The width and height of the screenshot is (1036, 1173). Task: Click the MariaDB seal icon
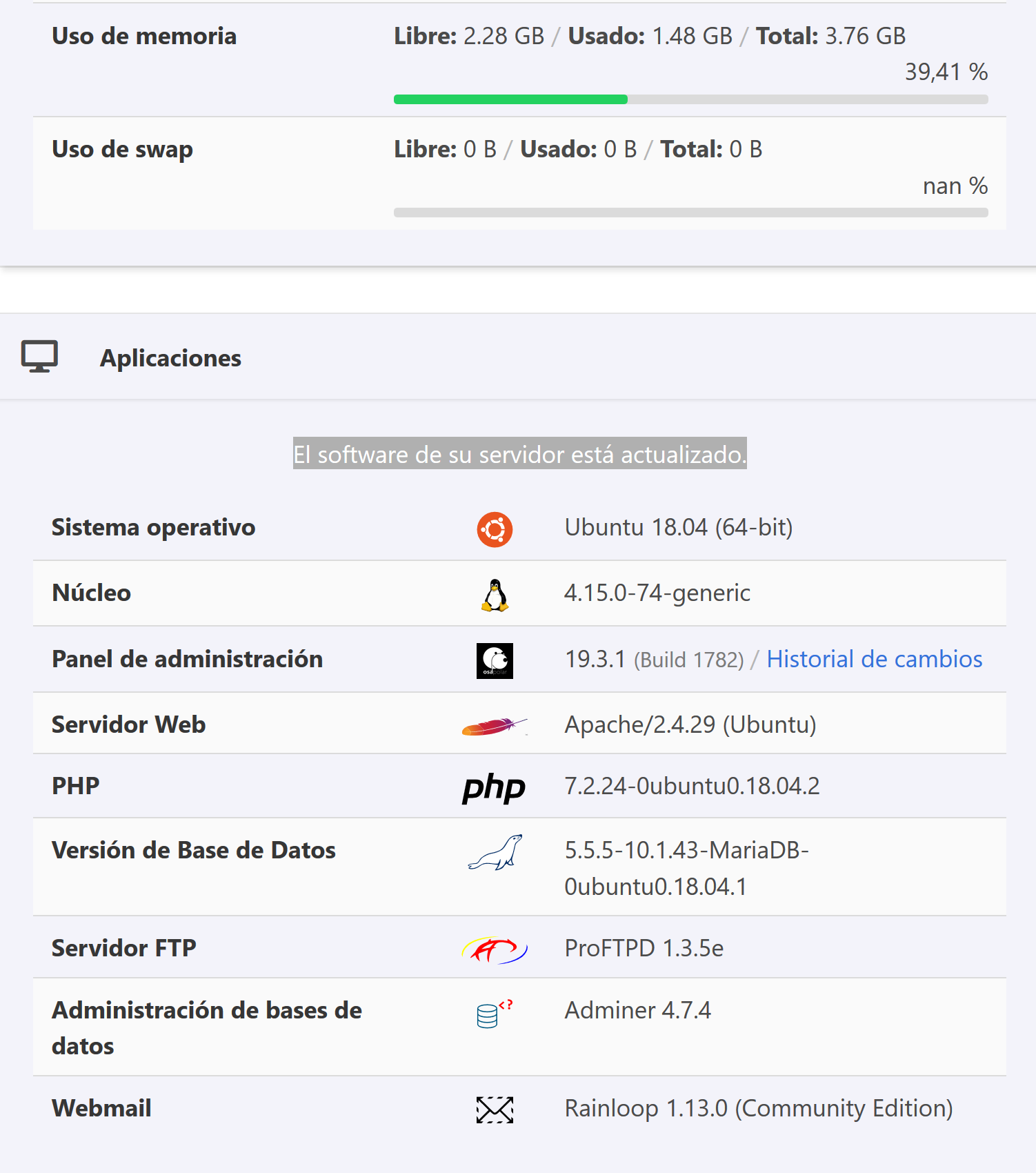(x=495, y=853)
